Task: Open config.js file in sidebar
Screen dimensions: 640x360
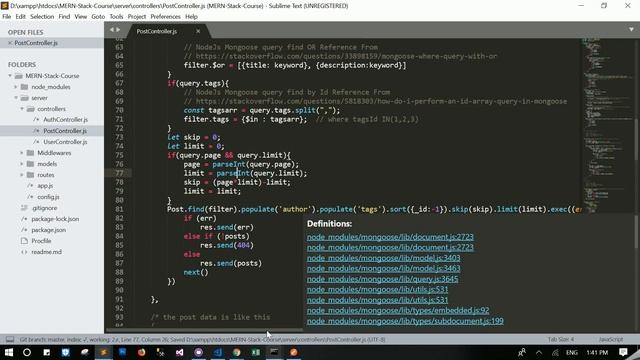Action: click(48, 197)
